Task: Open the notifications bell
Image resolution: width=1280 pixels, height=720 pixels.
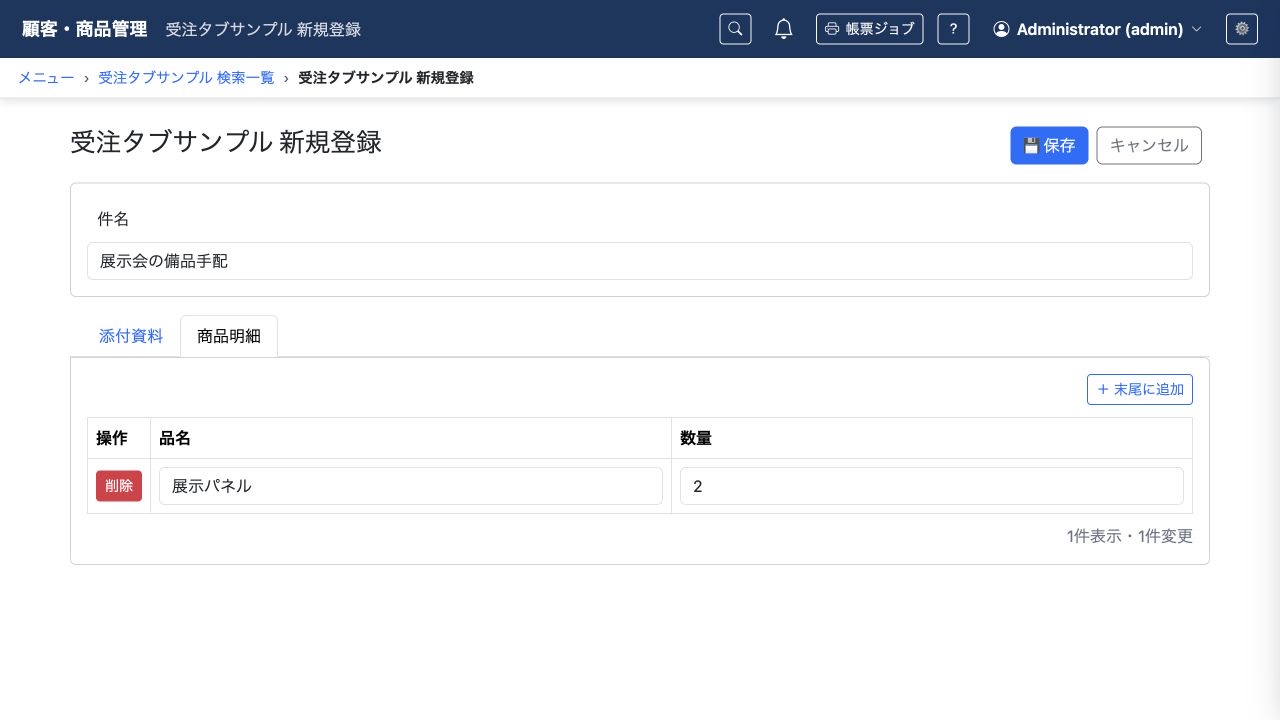Action: (x=784, y=29)
